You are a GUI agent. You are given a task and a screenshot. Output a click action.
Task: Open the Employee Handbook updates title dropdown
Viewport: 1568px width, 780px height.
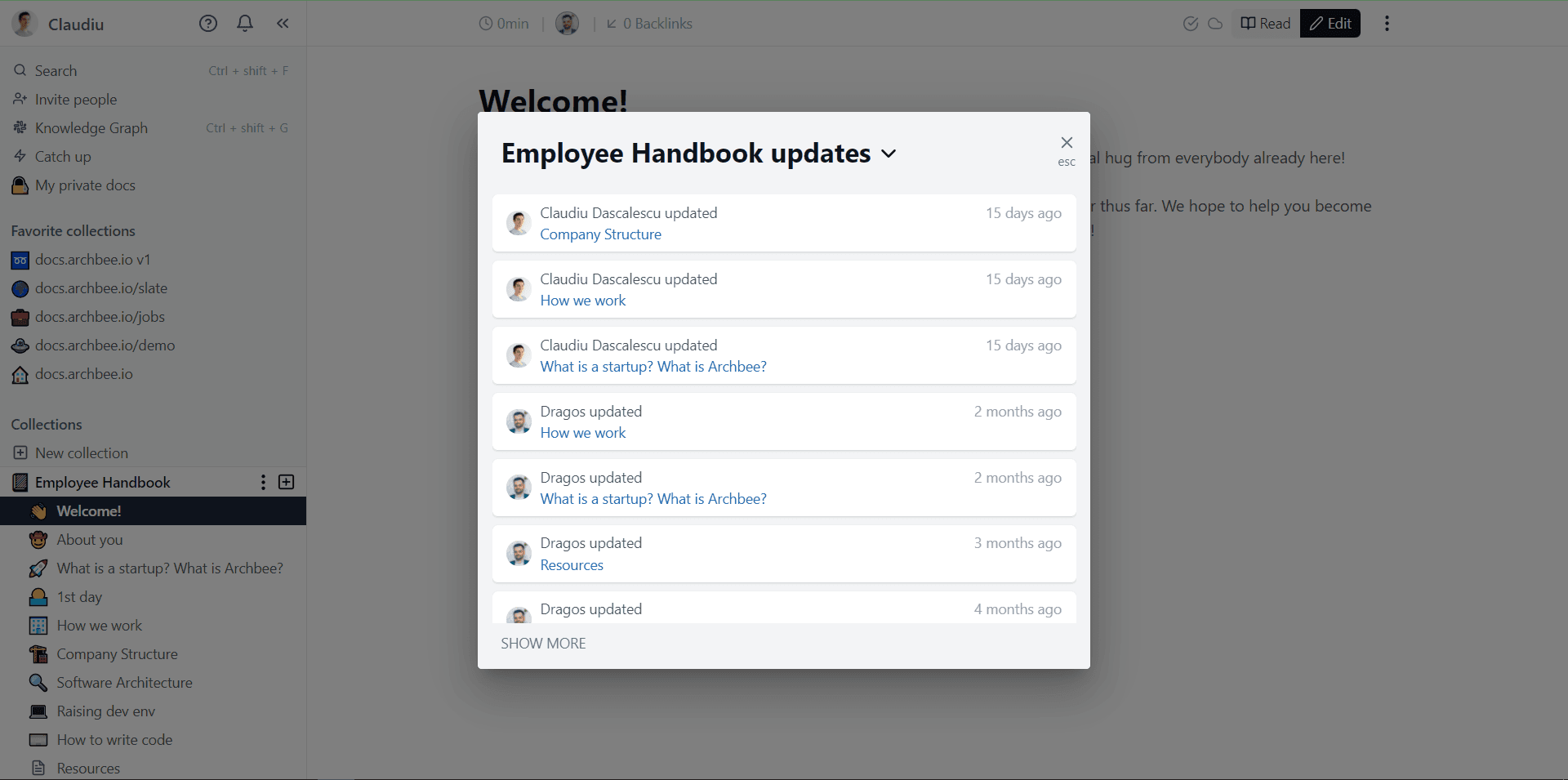pyautogui.click(x=889, y=154)
